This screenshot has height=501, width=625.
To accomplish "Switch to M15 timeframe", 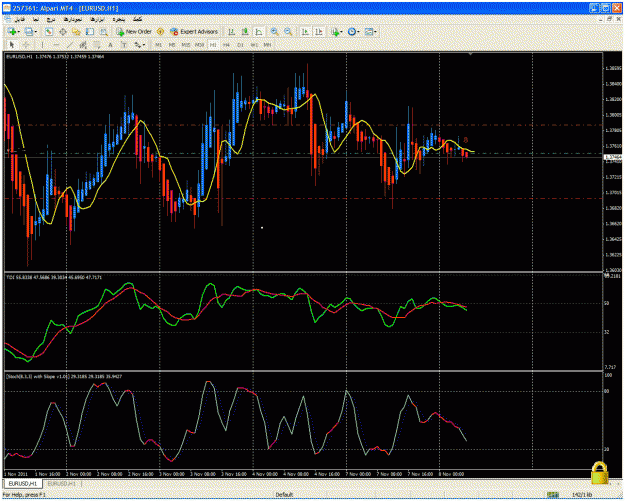I will pyautogui.click(x=186, y=45).
